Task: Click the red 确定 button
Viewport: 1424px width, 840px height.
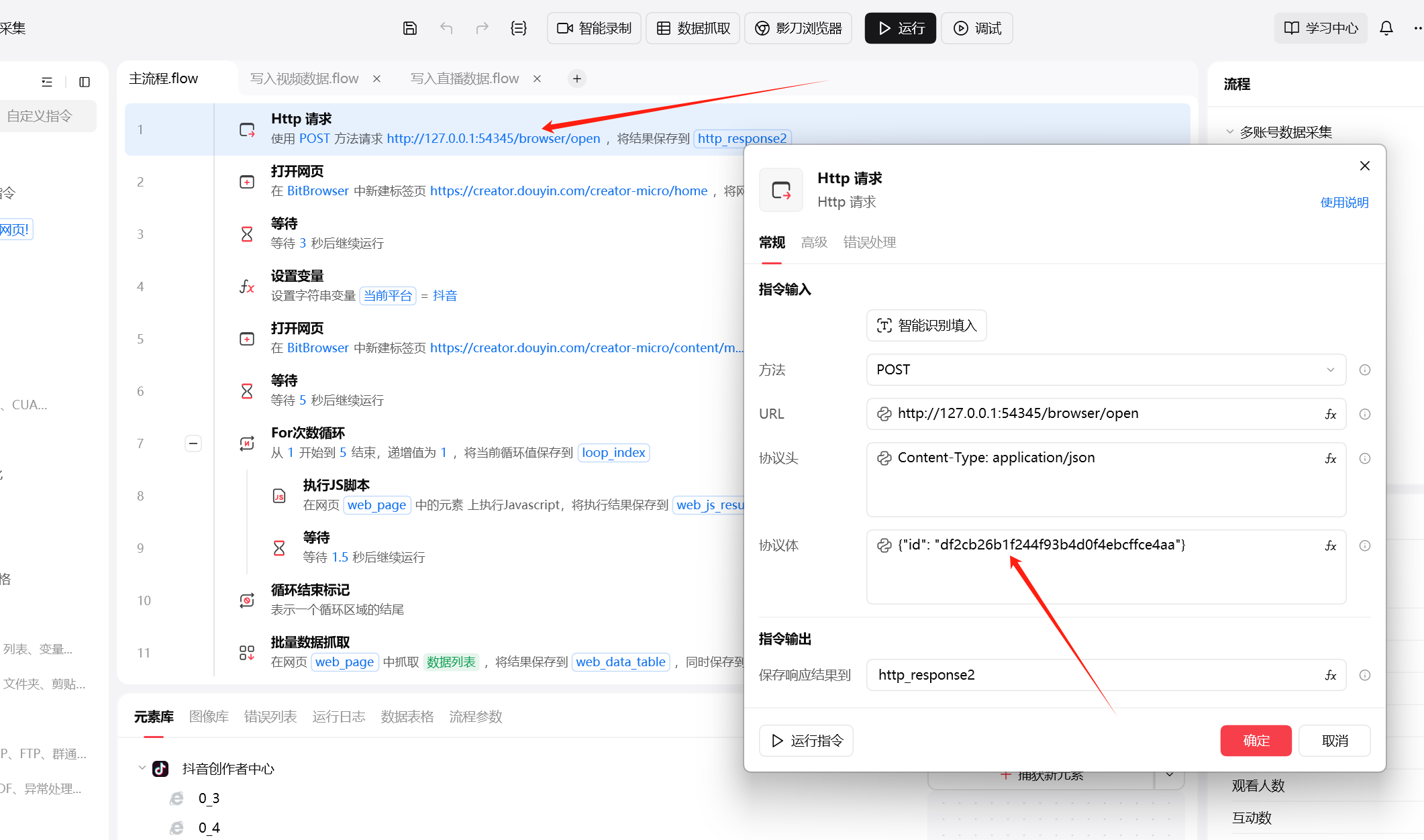Action: [1256, 741]
